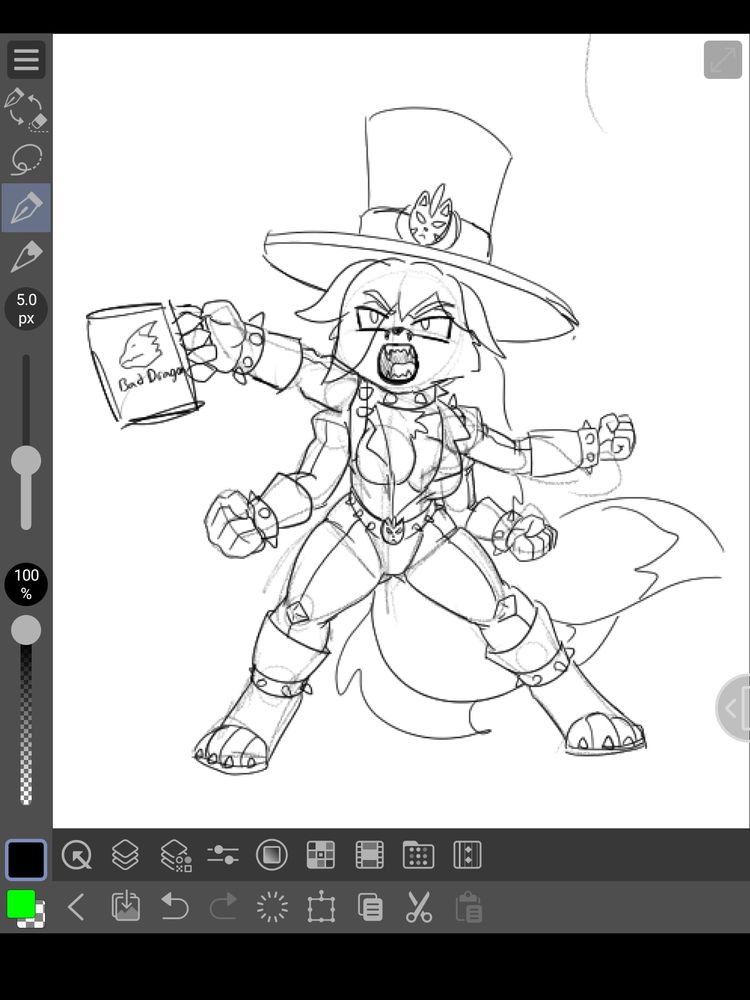Collapse the command bar with back arrow
The width and height of the screenshot is (750, 1000).
(77, 907)
